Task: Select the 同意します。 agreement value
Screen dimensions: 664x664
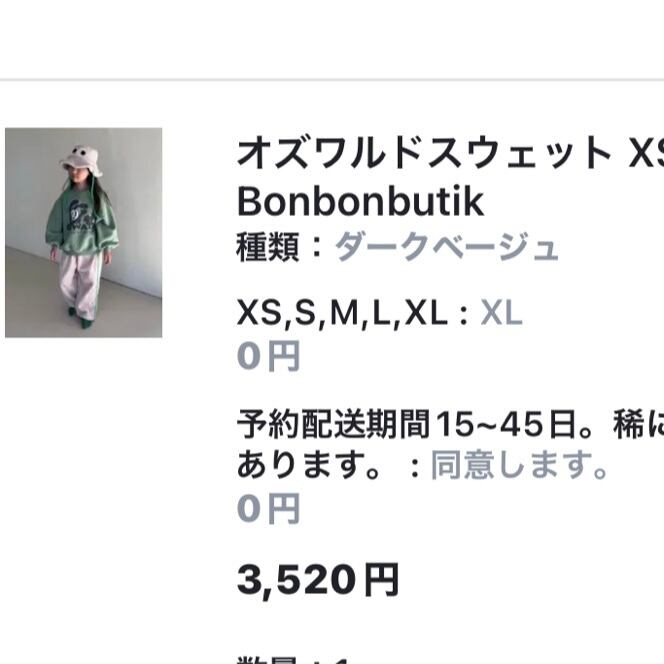Action: pyautogui.click(x=519, y=465)
